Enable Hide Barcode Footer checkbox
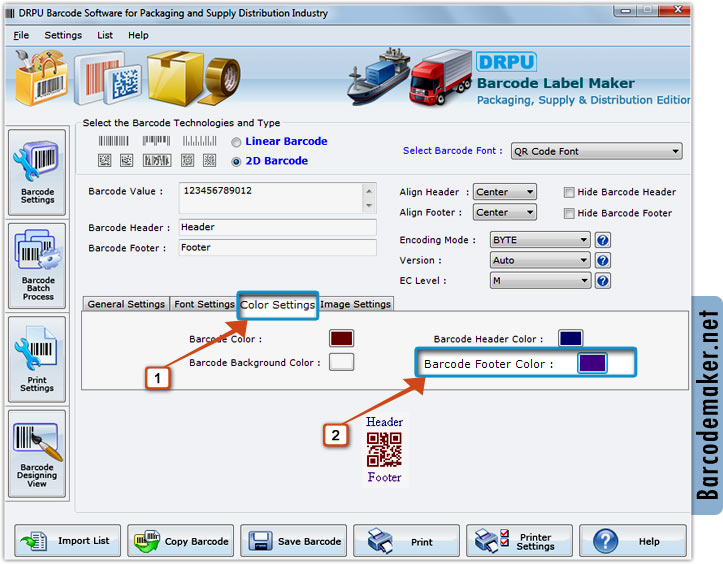The height and width of the screenshot is (564, 723). coord(569,213)
